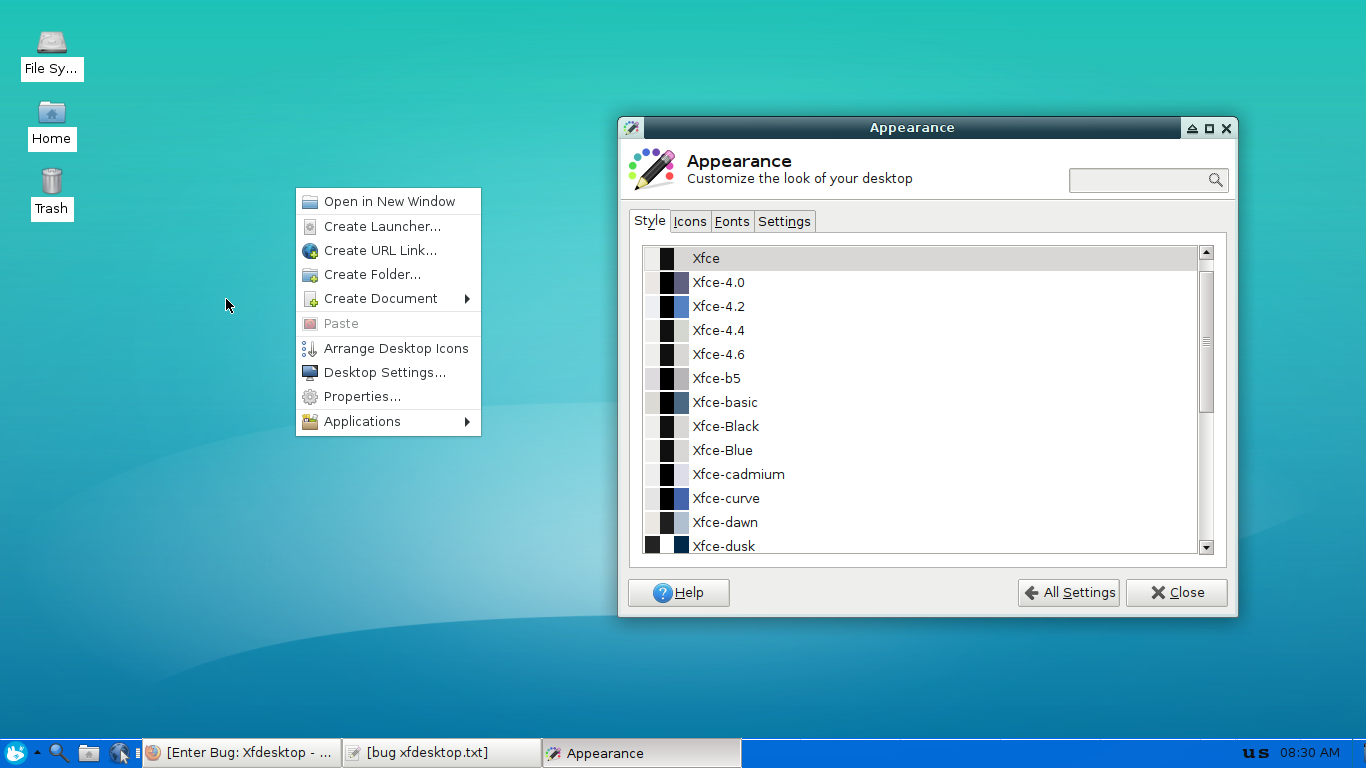Screen dimensions: 1366x768
Task: Select the Home folder desktop icon
Action: pos(52,113)
